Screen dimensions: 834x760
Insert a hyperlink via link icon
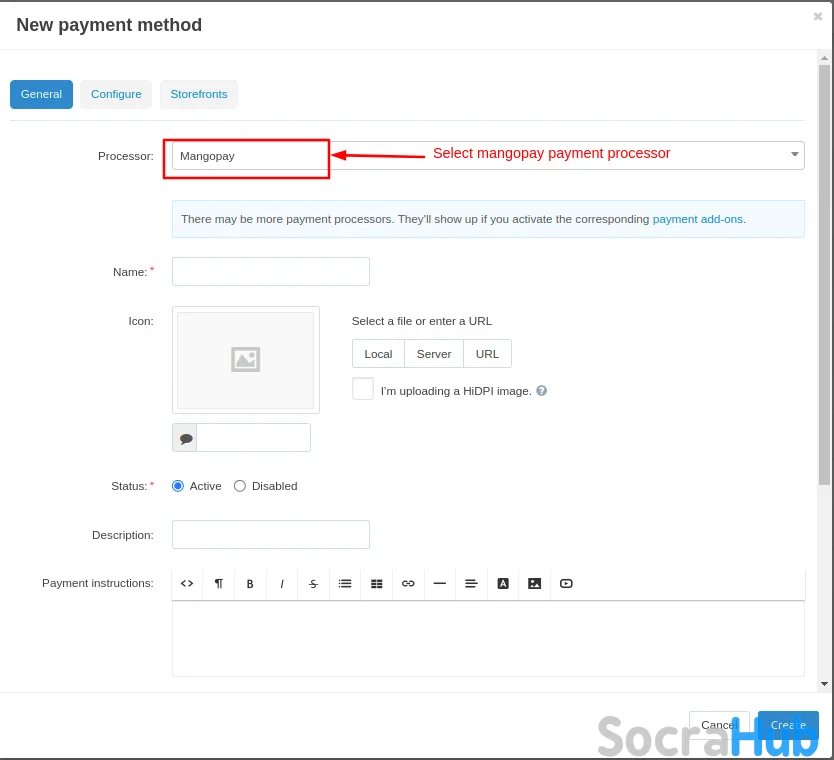(x=408, y=583)
